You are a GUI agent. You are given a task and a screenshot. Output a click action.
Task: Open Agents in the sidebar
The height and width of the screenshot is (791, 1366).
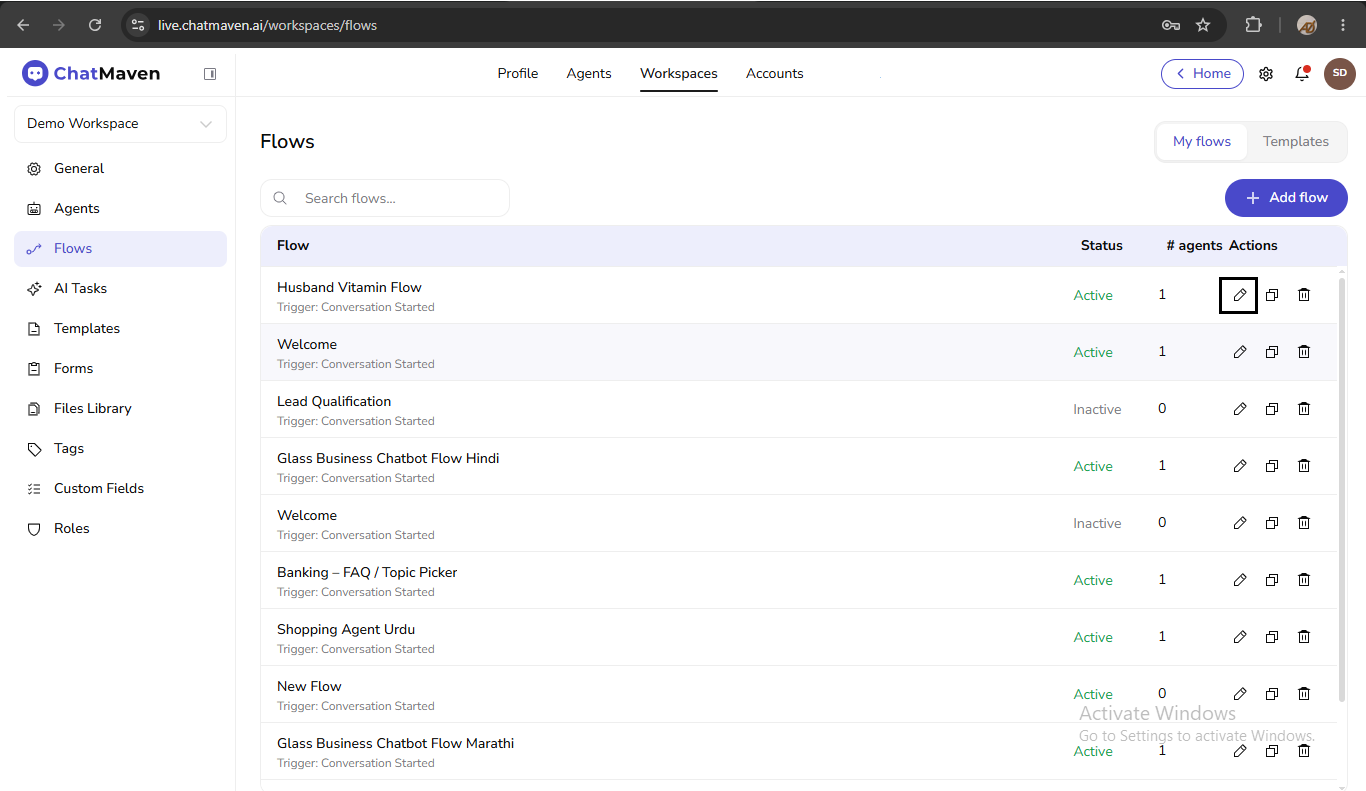pyautogui.click(x=120, y=209)
